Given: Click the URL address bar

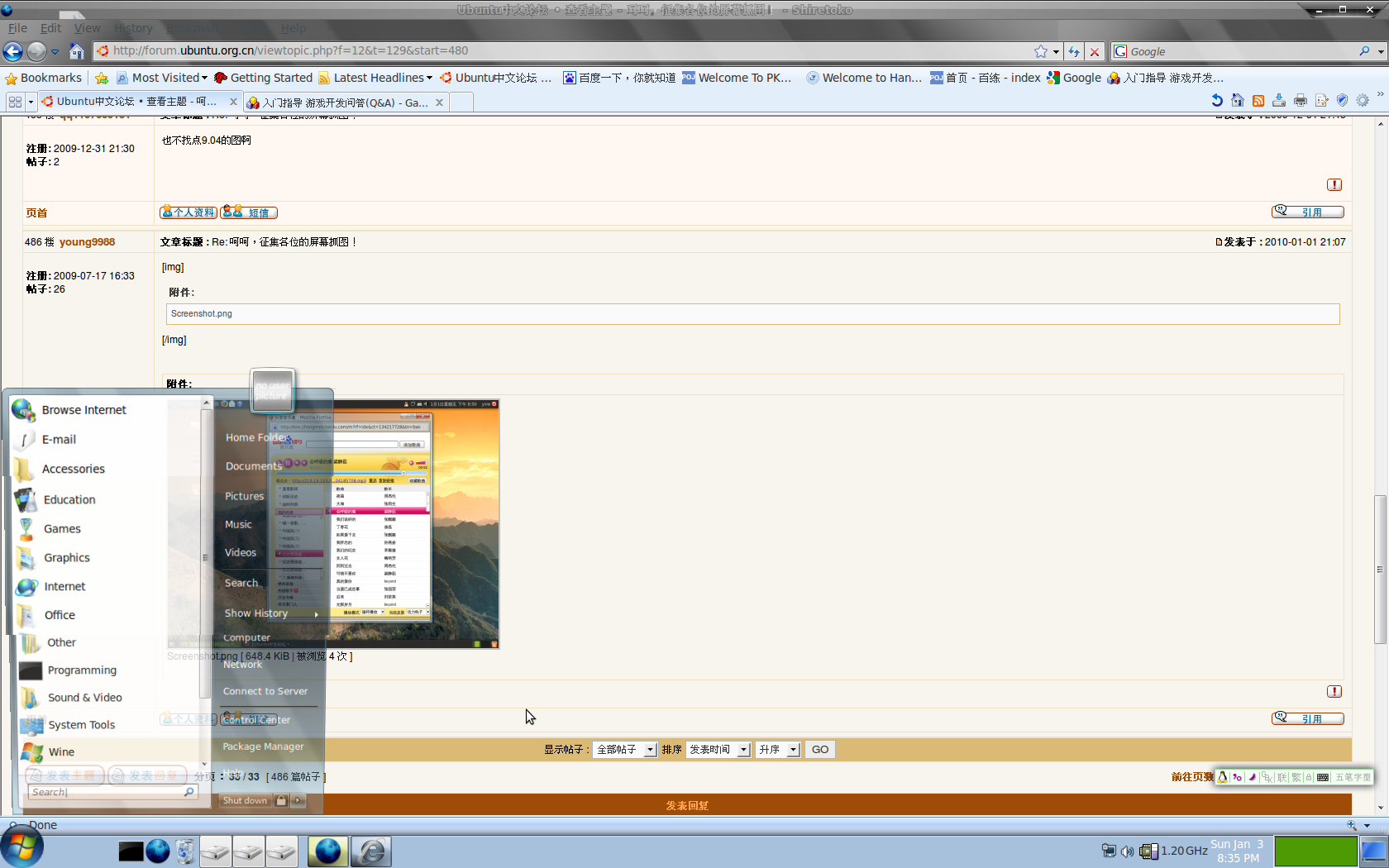Looking at the screenshot, I should tap(570, 51).
